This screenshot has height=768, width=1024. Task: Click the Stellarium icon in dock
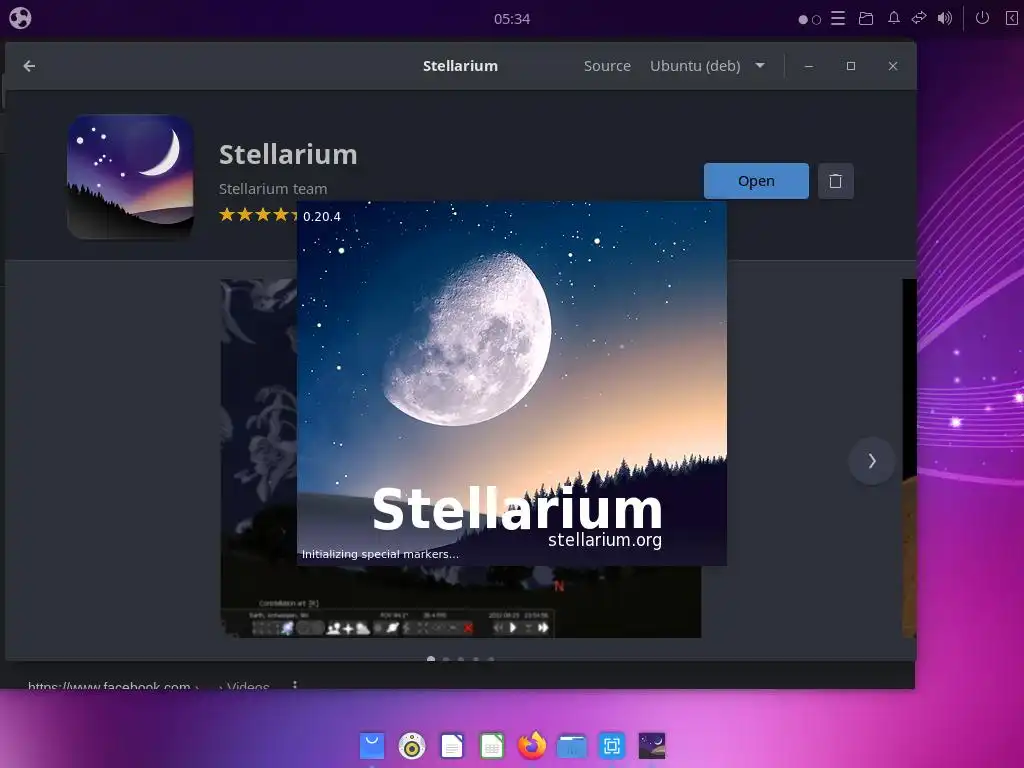pos(652,746)
